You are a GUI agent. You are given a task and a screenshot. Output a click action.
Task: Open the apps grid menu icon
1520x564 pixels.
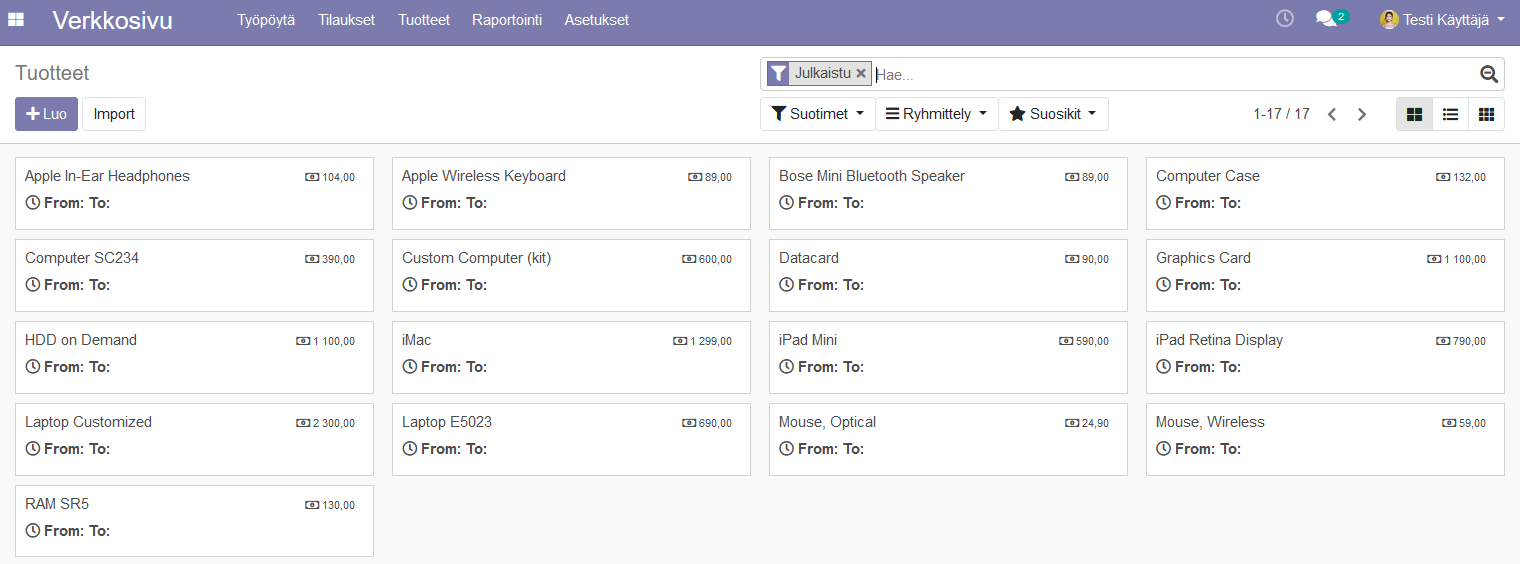pyautogui.click(x=16, y=19)
